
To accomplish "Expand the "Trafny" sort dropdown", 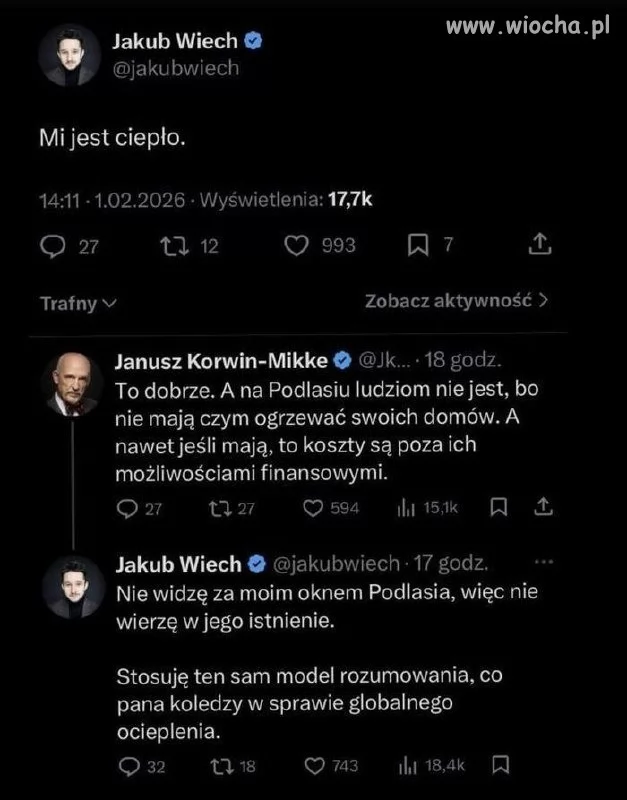I will 79,301.
